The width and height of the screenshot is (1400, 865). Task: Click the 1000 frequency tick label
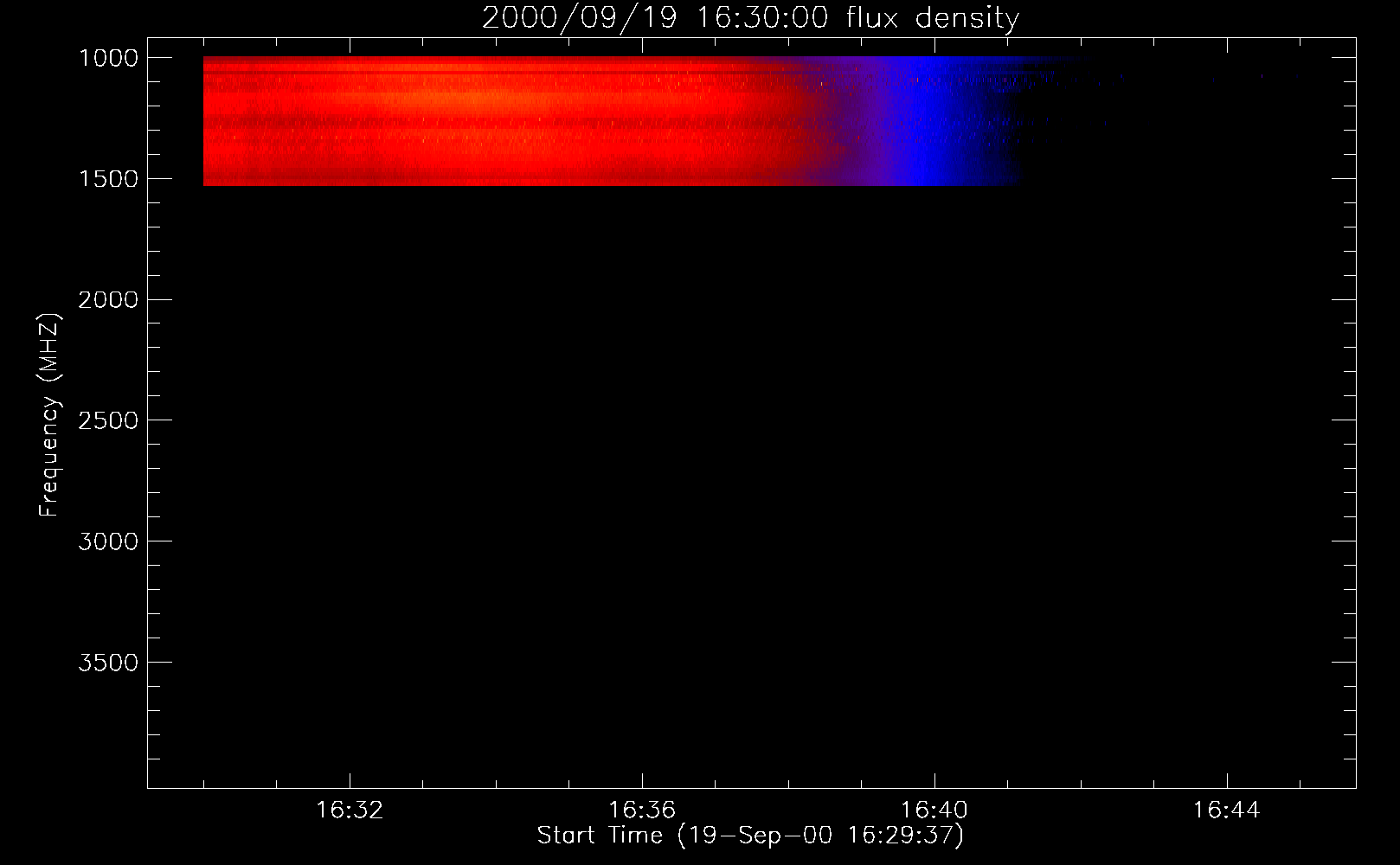[x=108, y=58]
